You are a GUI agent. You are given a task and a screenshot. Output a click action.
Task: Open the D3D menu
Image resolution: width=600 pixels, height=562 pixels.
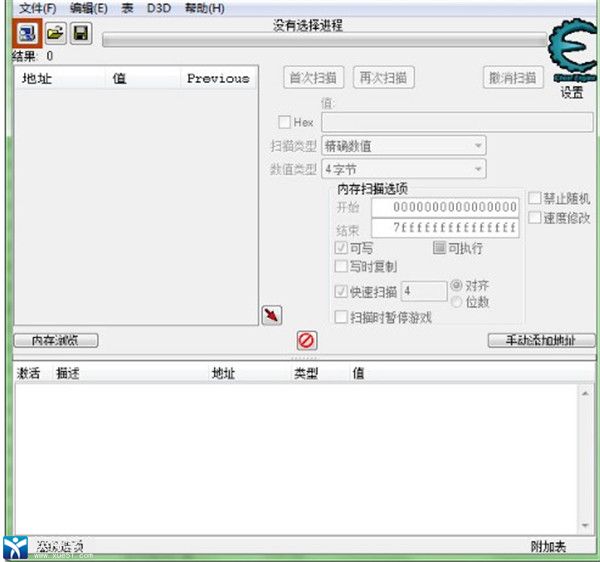[x=159, y=8]
